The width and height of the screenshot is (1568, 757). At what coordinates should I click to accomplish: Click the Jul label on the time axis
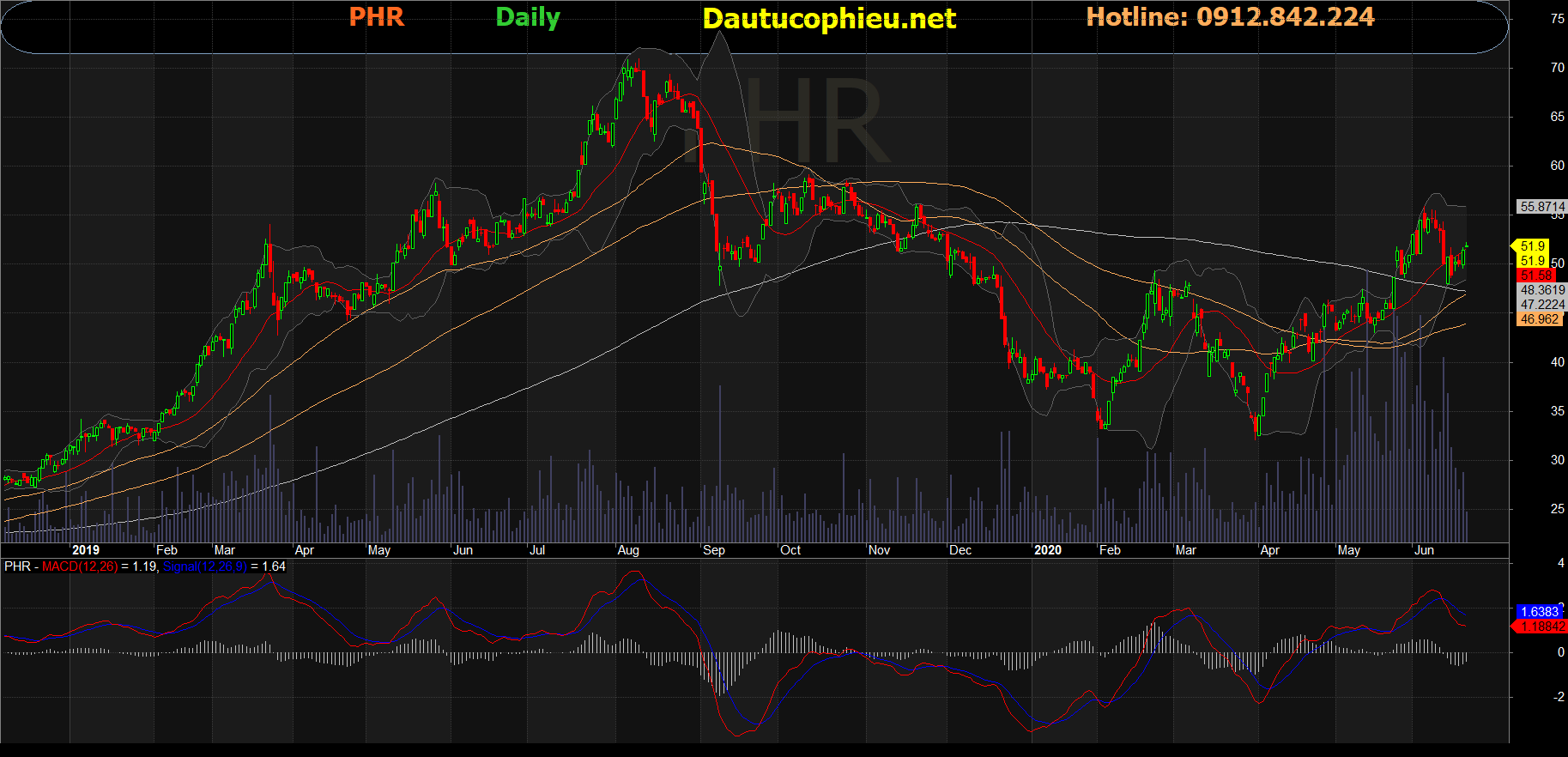click(537, 550)
